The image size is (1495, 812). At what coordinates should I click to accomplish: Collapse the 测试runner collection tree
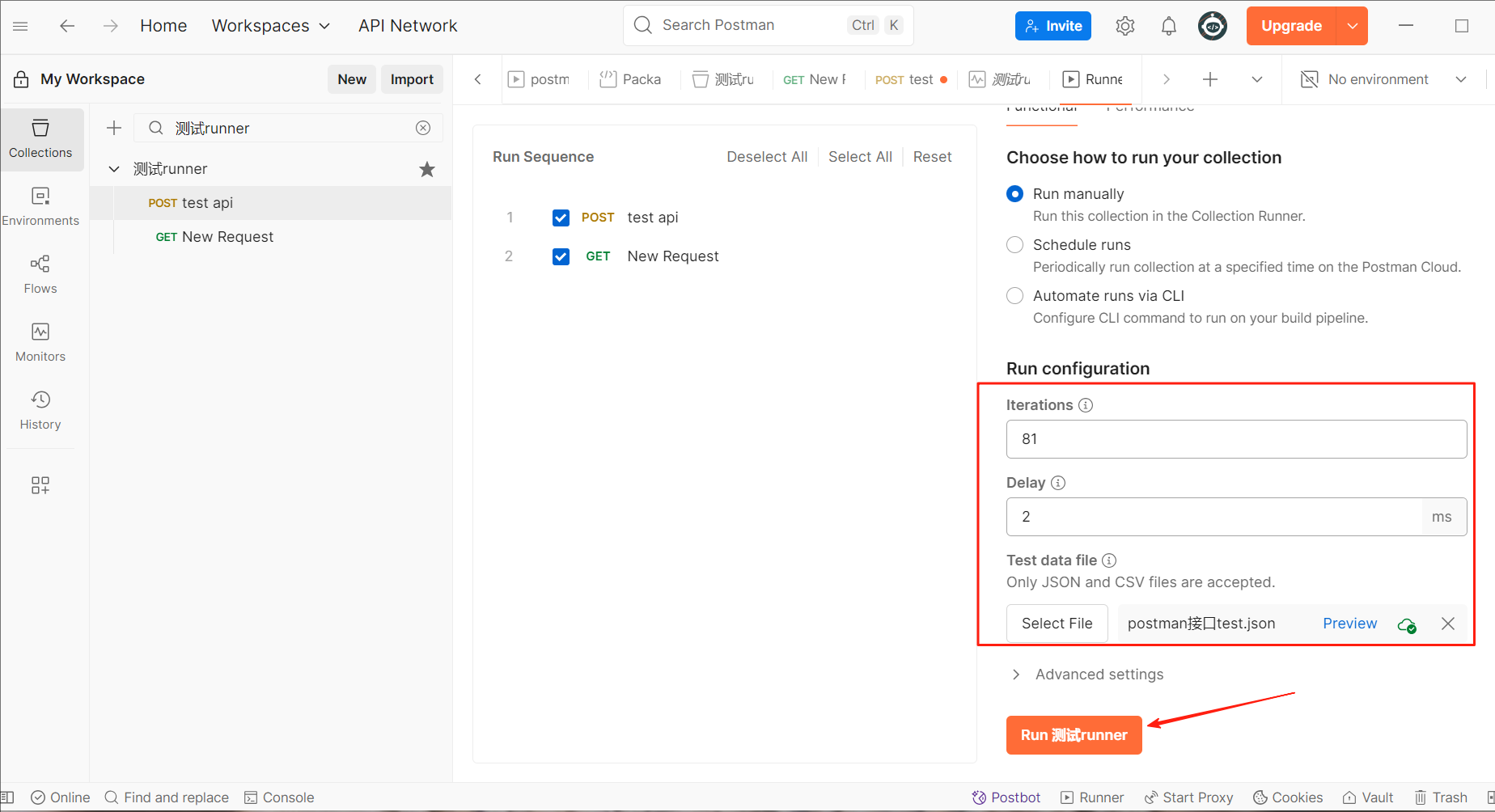coord(114,169)
